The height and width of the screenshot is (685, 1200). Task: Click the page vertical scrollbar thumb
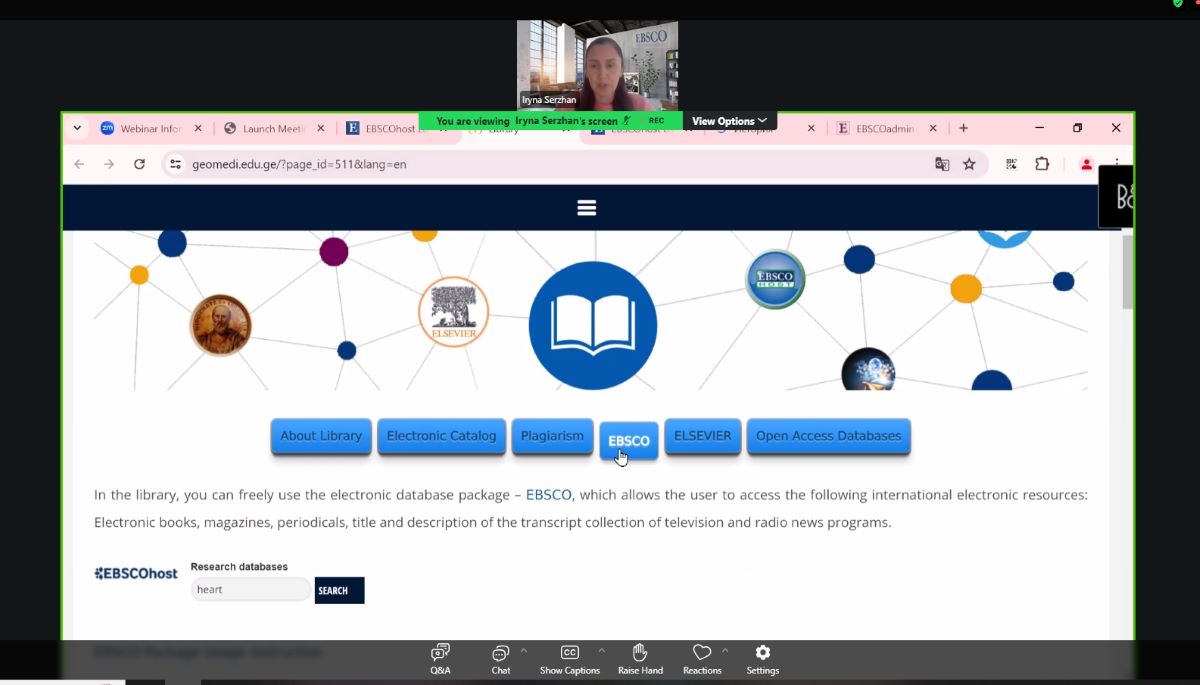1128,272
